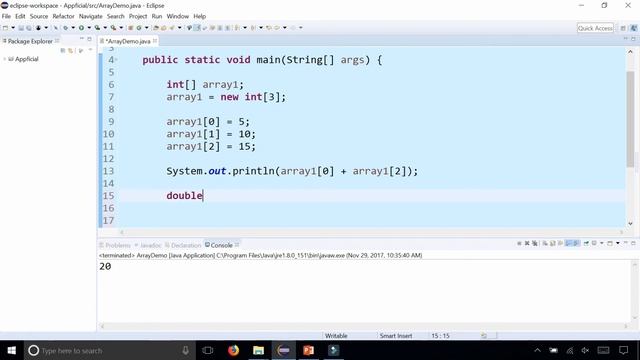Open the Console display selected dropdown
640x360 pixels.
click(x=602, y=243)
